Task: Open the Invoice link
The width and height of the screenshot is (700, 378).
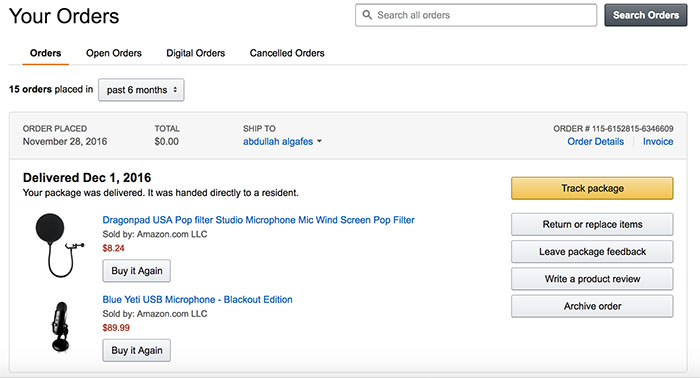Action: [658, 141]
